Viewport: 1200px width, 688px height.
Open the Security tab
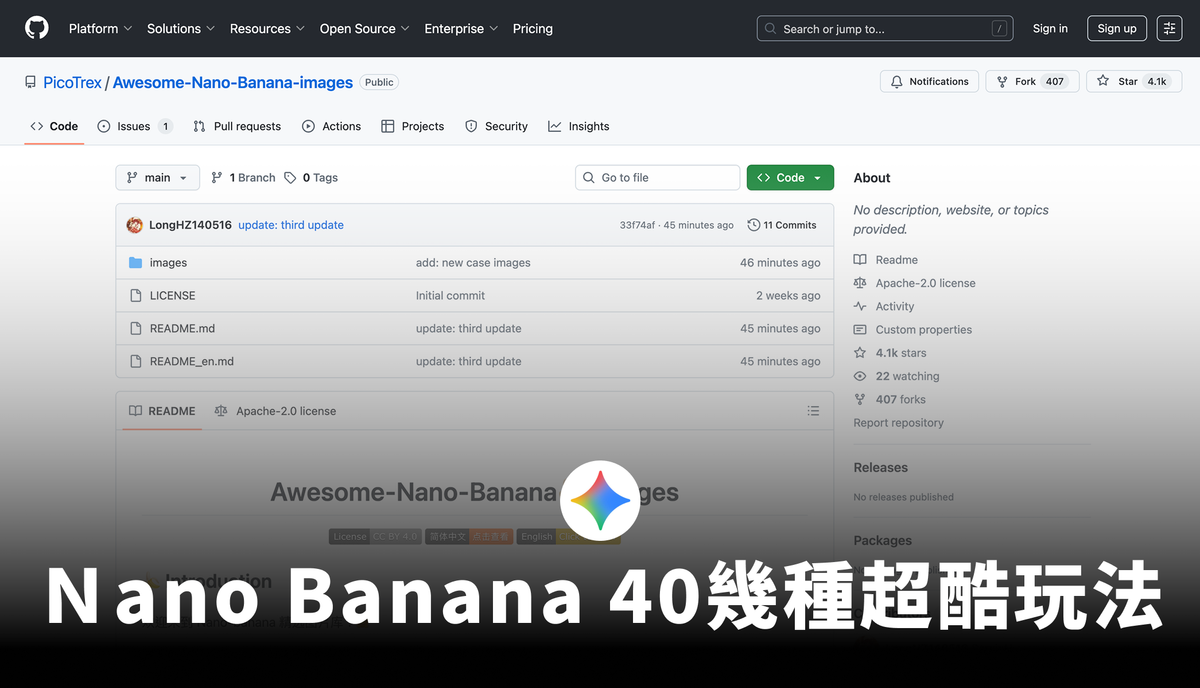(x=496, y=126)
